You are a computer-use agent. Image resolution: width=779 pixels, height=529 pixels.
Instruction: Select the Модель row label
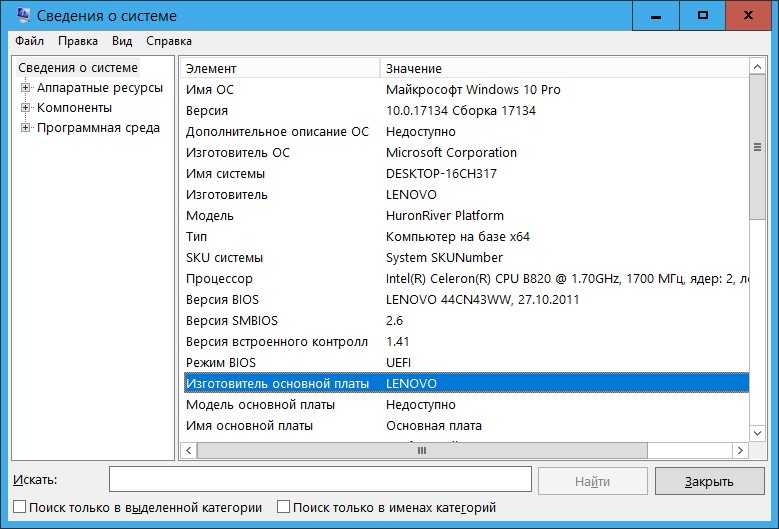[x=210, y=216]
